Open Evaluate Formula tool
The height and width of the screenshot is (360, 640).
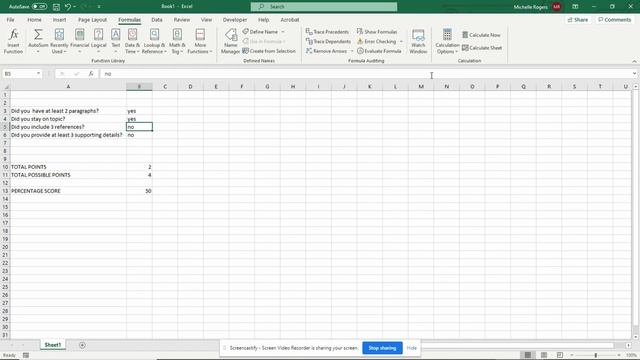click(x=379, y=51)
